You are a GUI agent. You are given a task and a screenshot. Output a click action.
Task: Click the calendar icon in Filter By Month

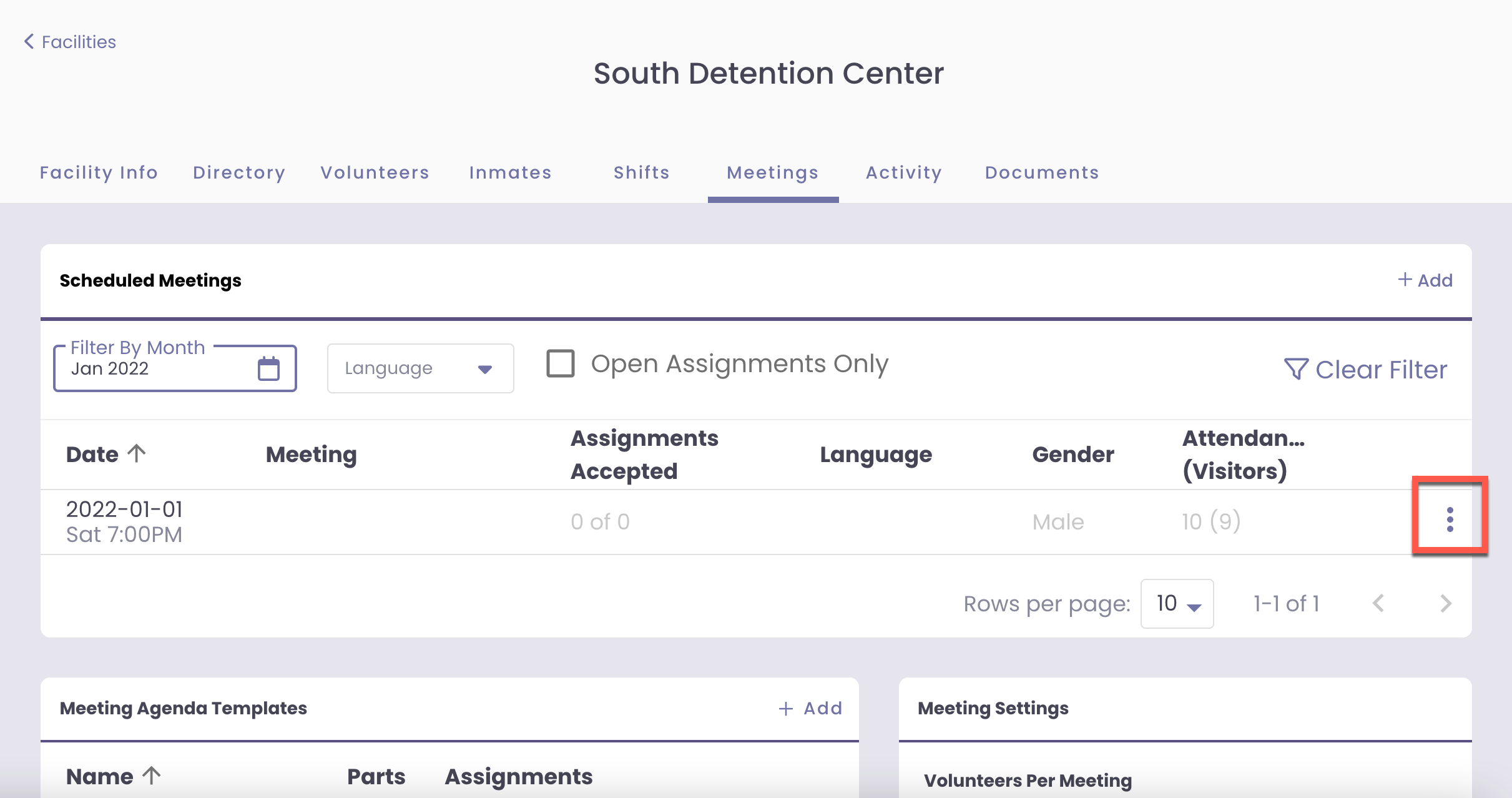click(x=268, y=368)
